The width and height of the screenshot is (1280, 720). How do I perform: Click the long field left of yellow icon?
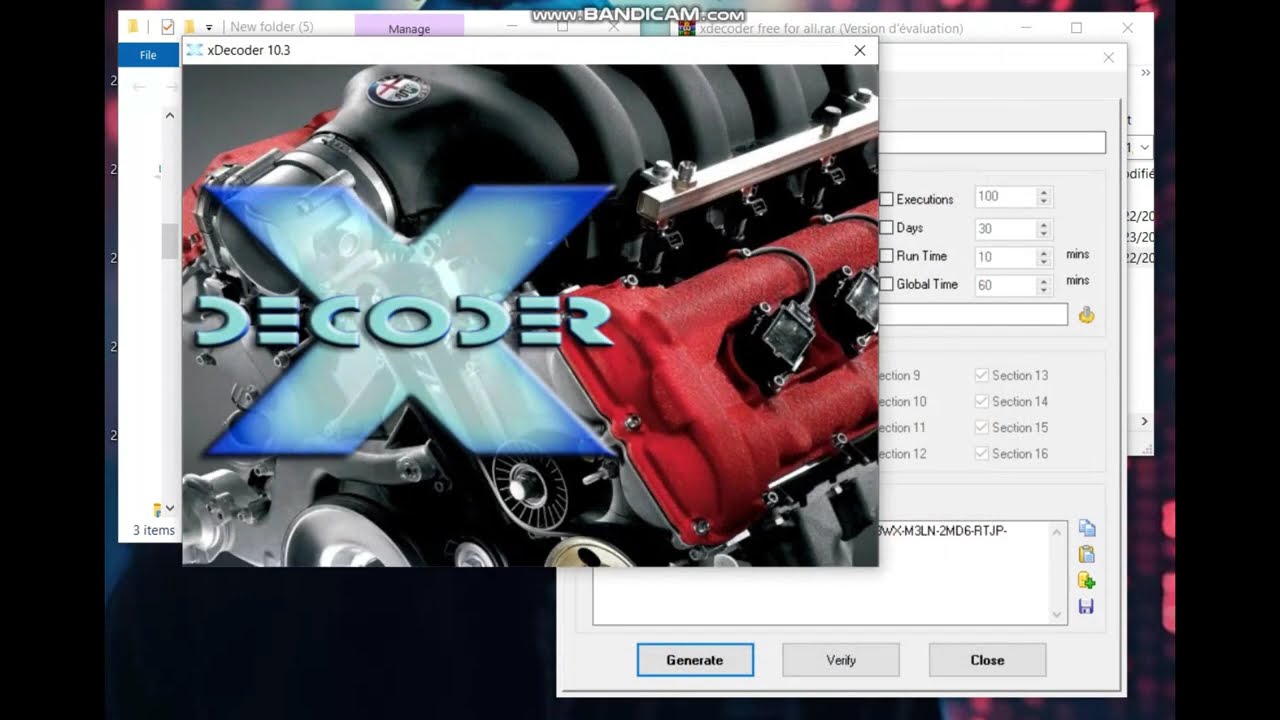click(973, 315)
